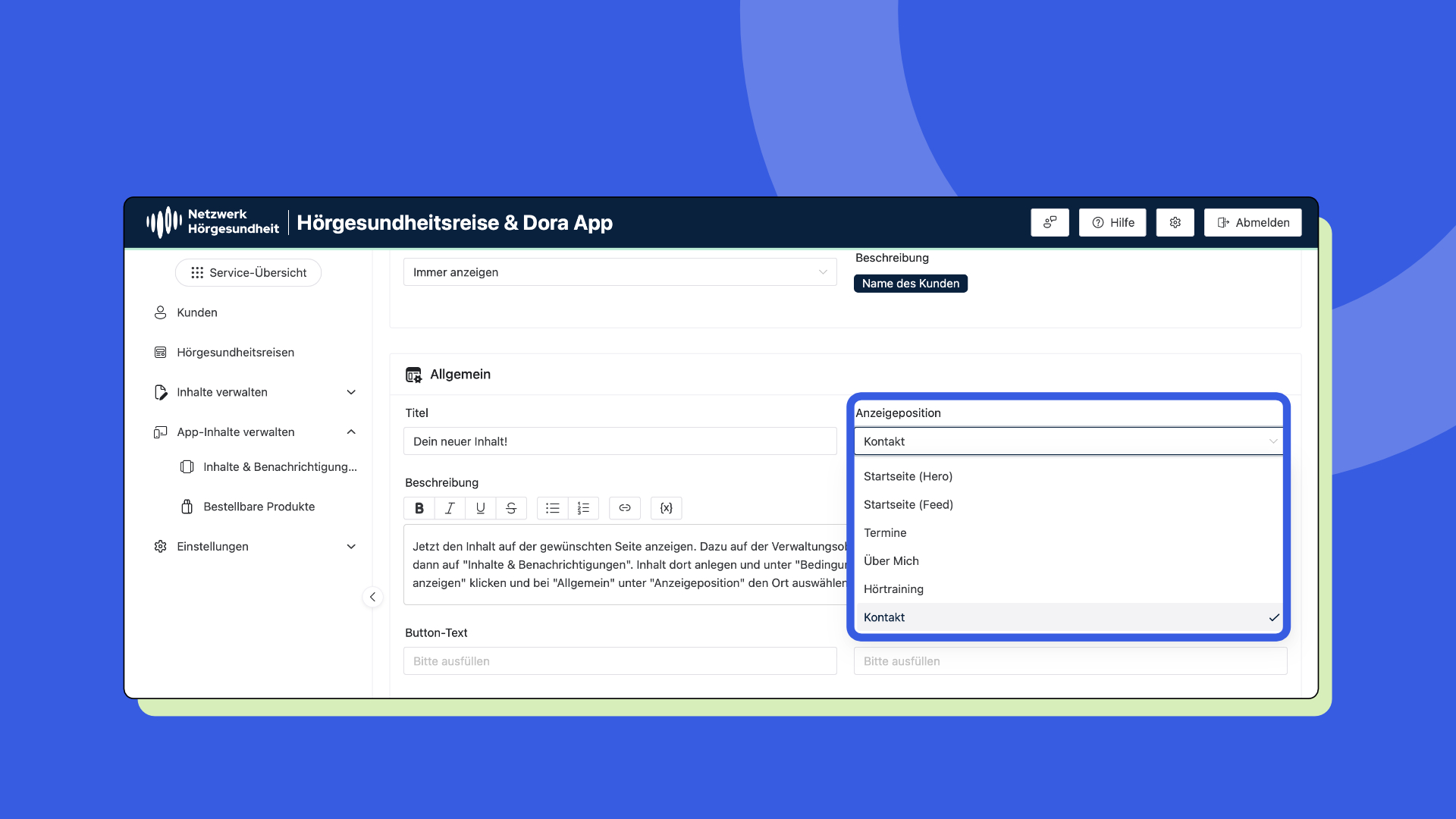Click the Allgemein section icon
Image resolution: width=1456 pixels, height=819 pixels.
(413, 375)
